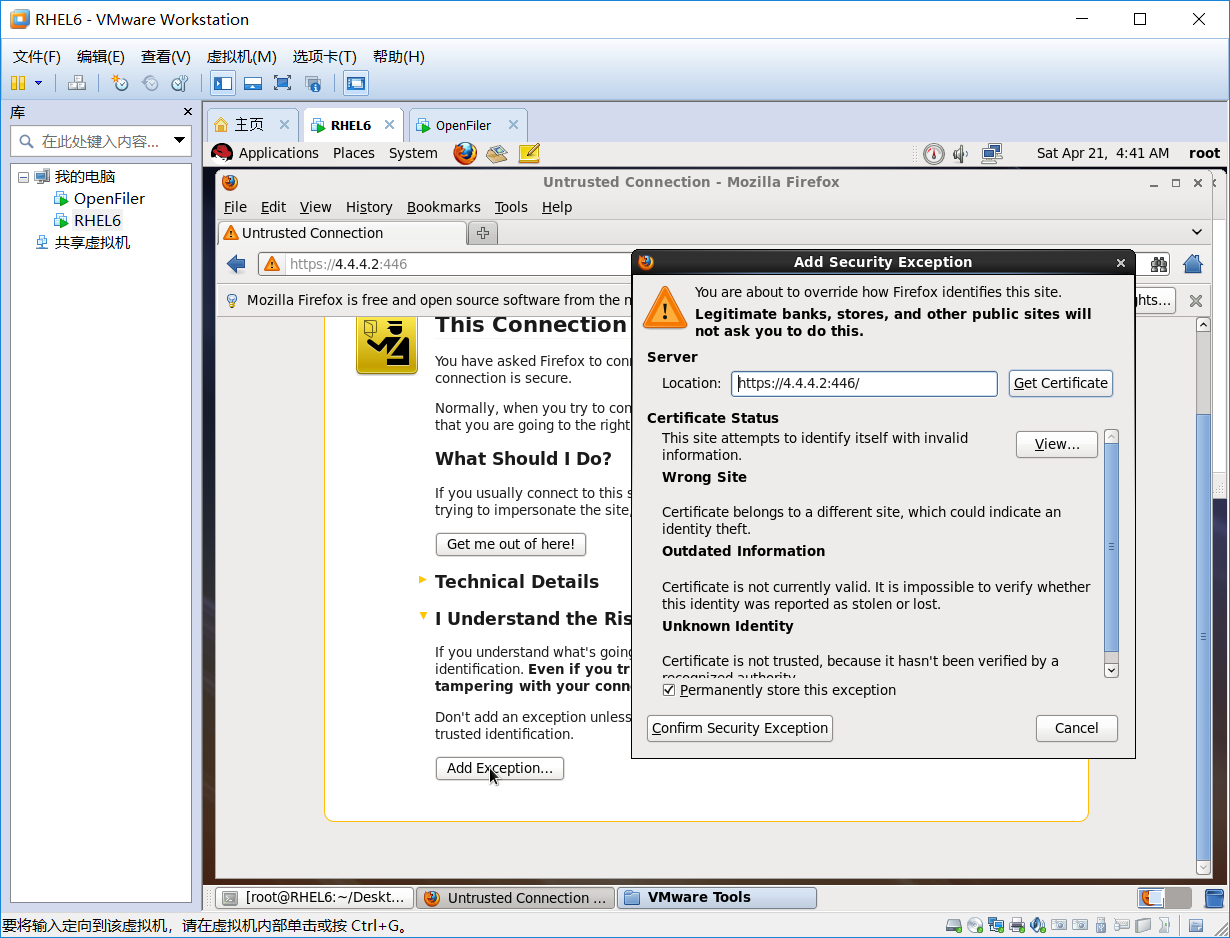The image size is (1230, 938).
Task: Click the certificate status scroll down arrow
Action: coord(1111,670)
